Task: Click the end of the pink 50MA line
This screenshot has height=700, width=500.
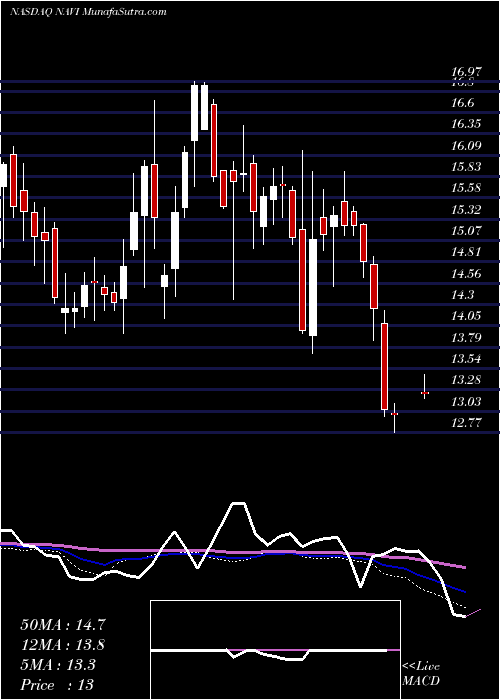Action: click(465, 567)
